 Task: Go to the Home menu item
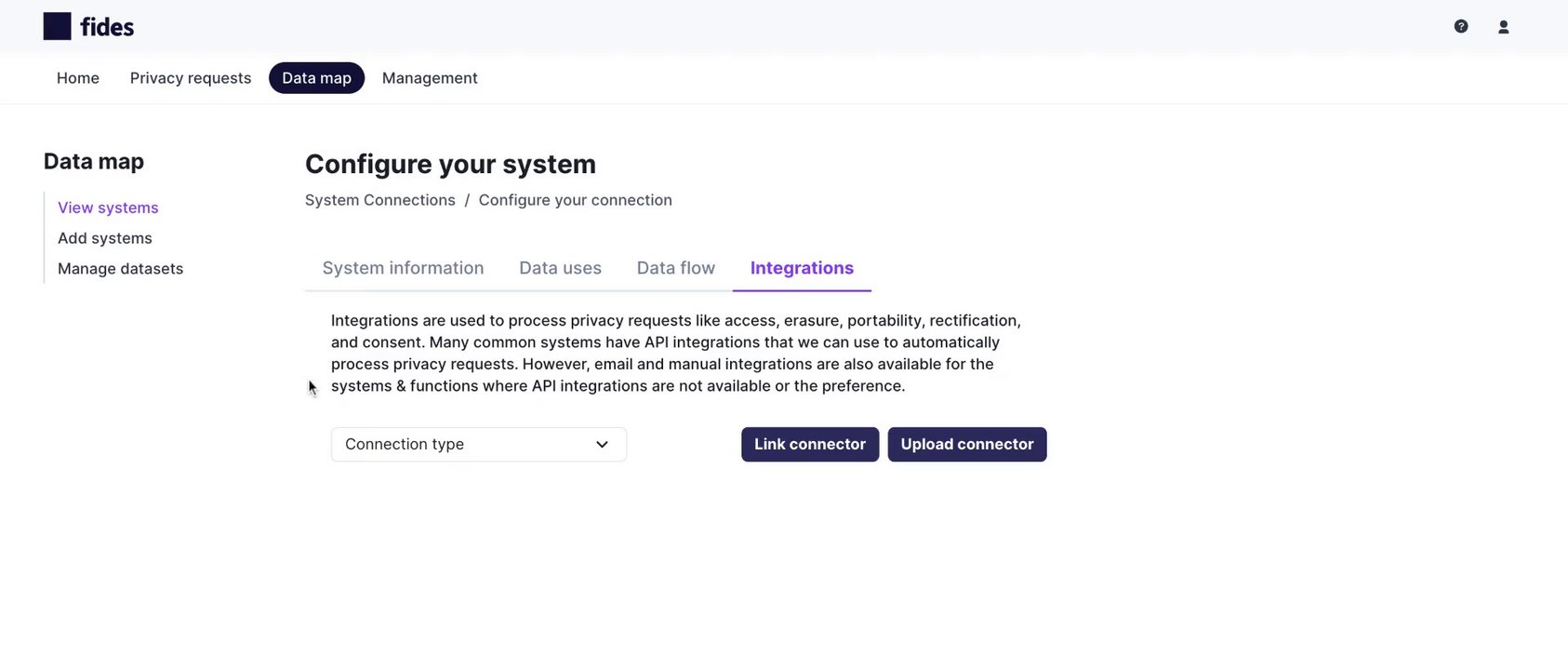78,78
